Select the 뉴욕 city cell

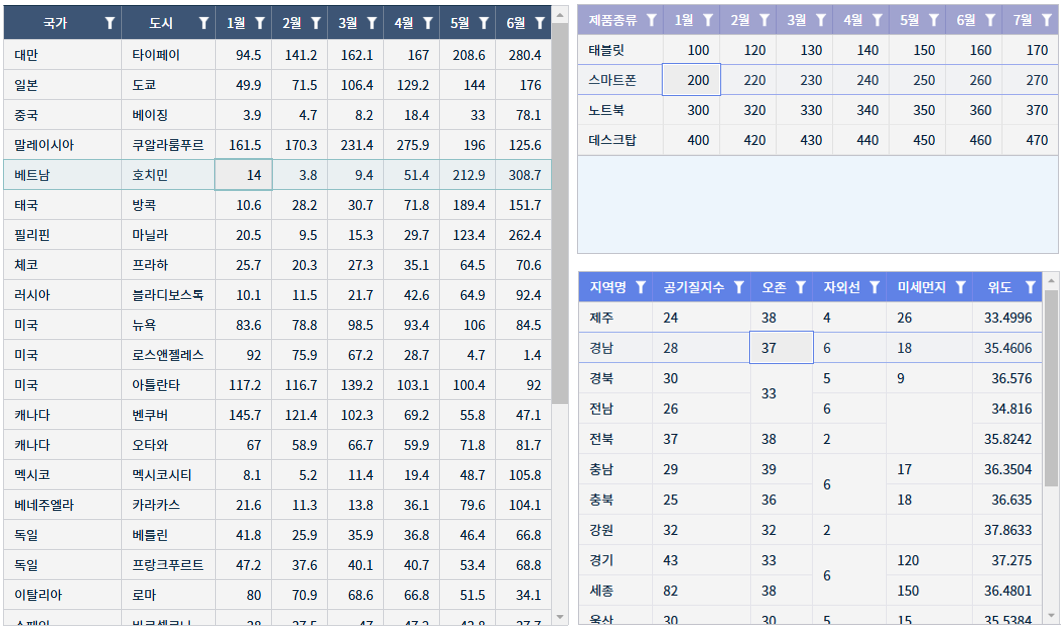click(x=167, y=325)
